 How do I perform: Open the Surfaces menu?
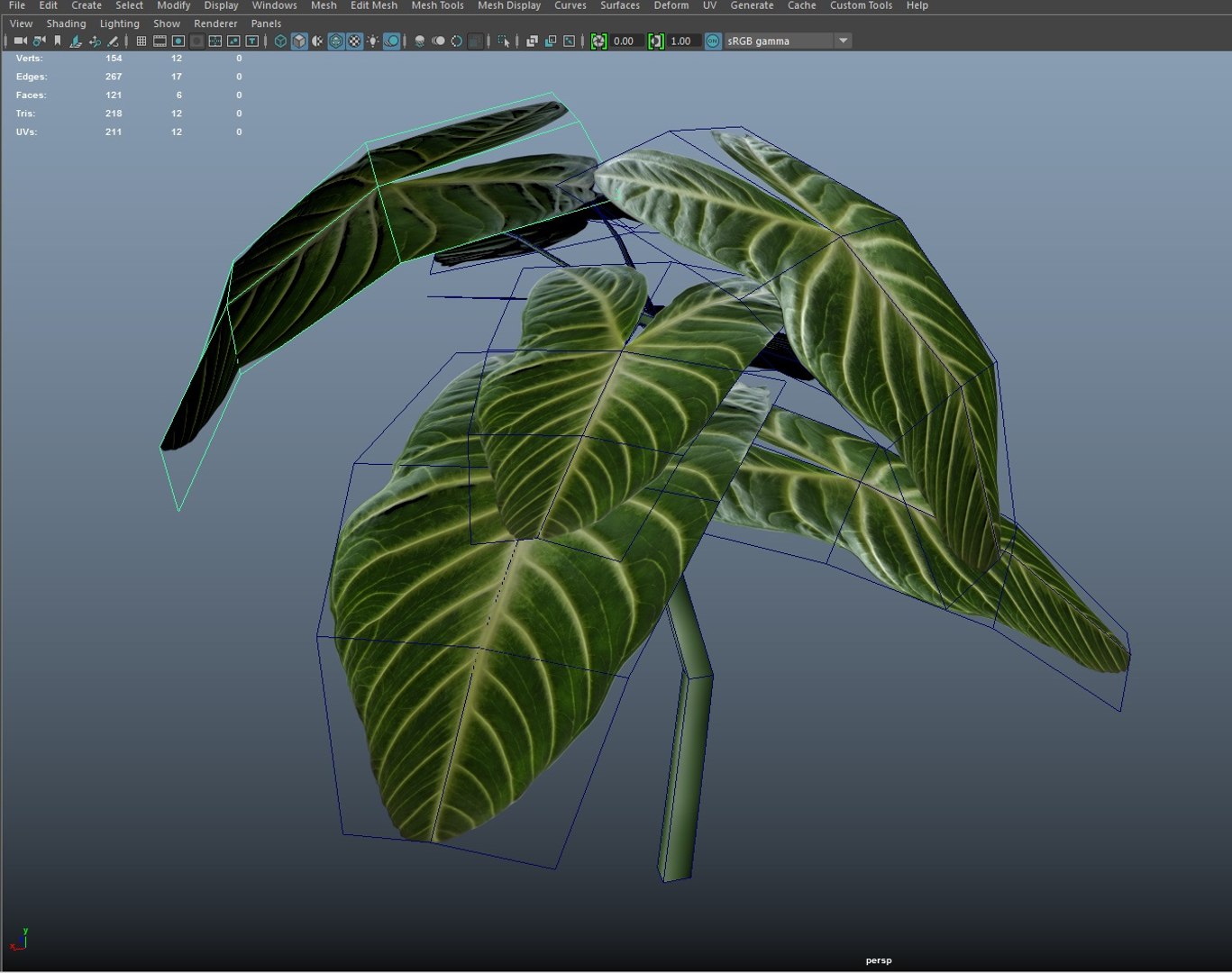(x=620, y=5)
